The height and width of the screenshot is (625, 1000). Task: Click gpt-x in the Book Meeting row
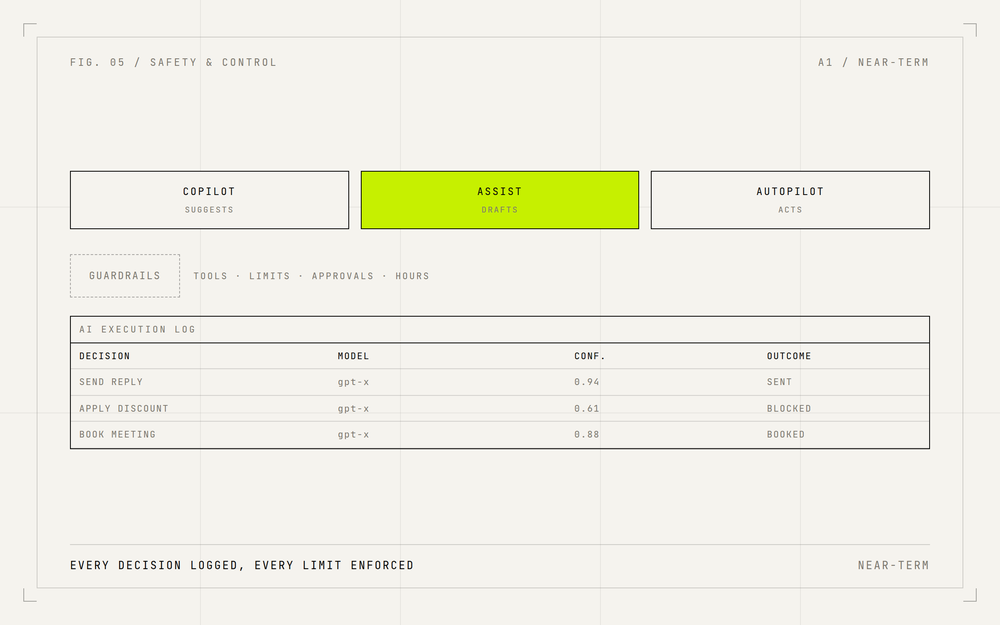point(353,434)
